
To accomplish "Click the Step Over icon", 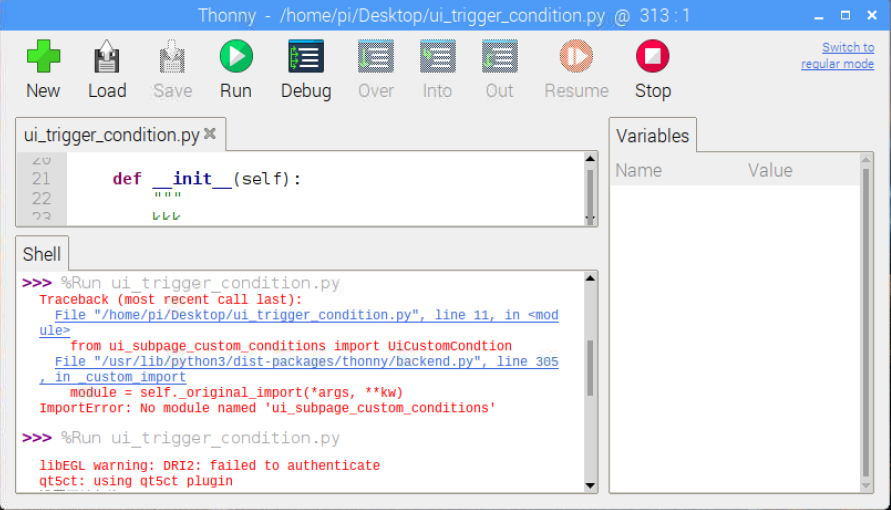I will click(x=376, y=56).
